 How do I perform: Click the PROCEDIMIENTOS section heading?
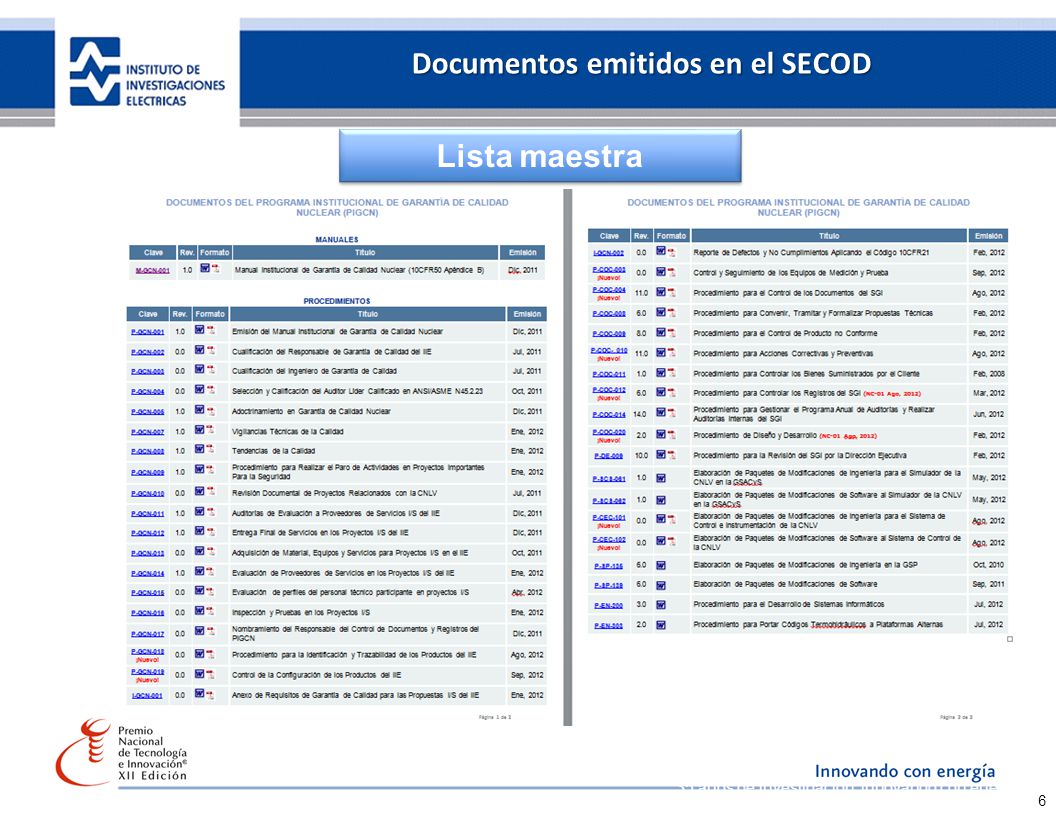337,301
